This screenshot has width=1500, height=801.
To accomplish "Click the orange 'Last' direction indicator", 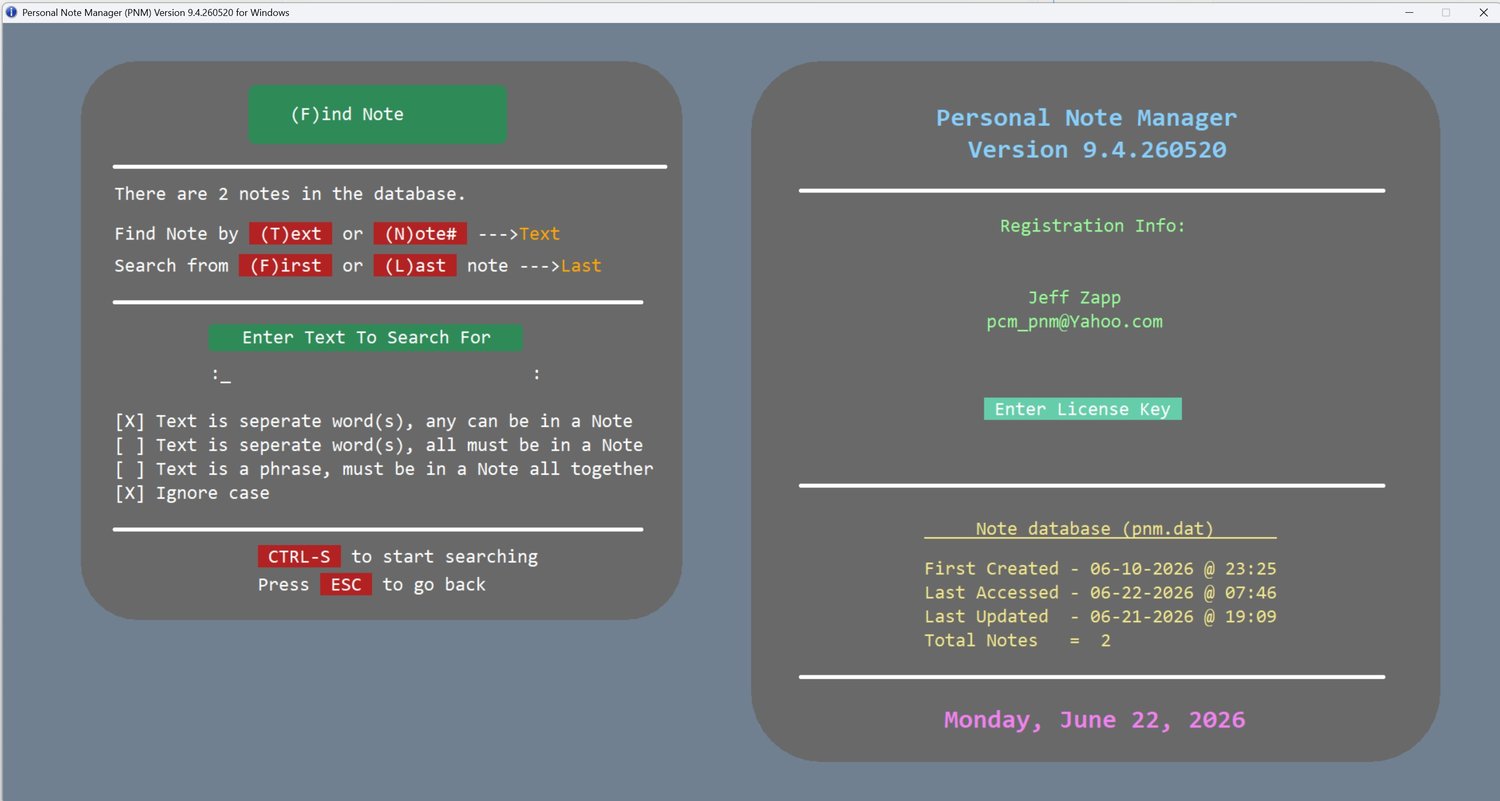I will pyautogui.click(x=581, y=266).
